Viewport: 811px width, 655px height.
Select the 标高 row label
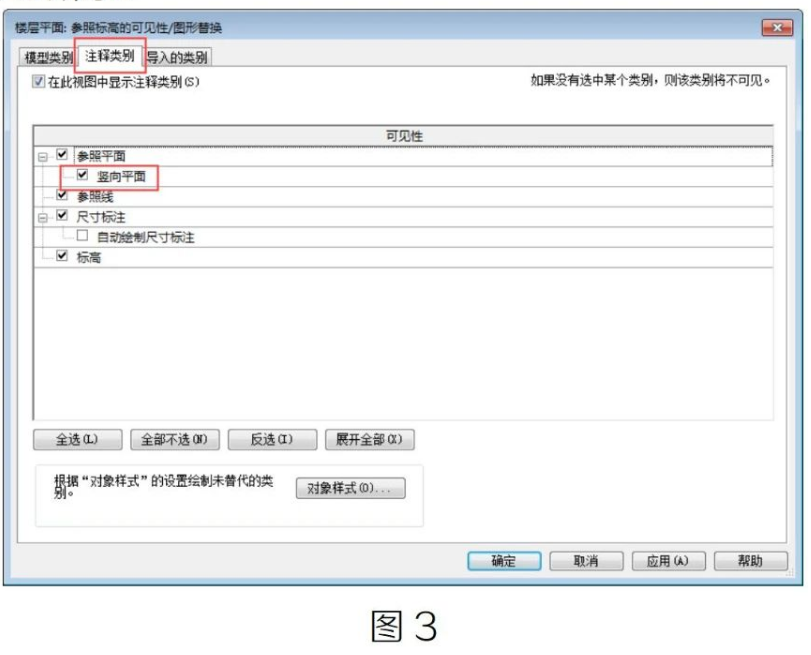pos(88,257)
